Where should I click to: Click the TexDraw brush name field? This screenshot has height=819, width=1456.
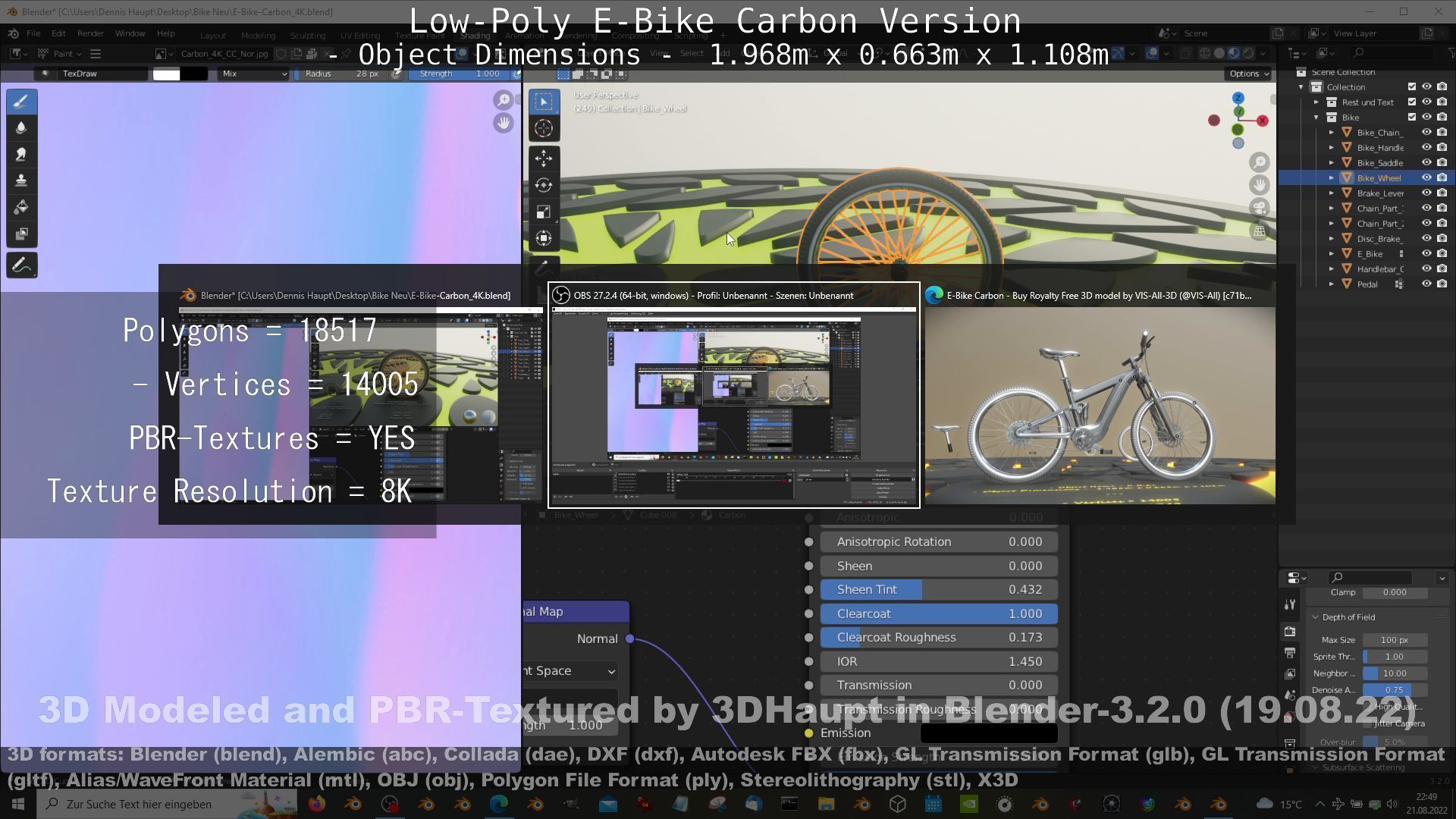[x=102, y=74]
